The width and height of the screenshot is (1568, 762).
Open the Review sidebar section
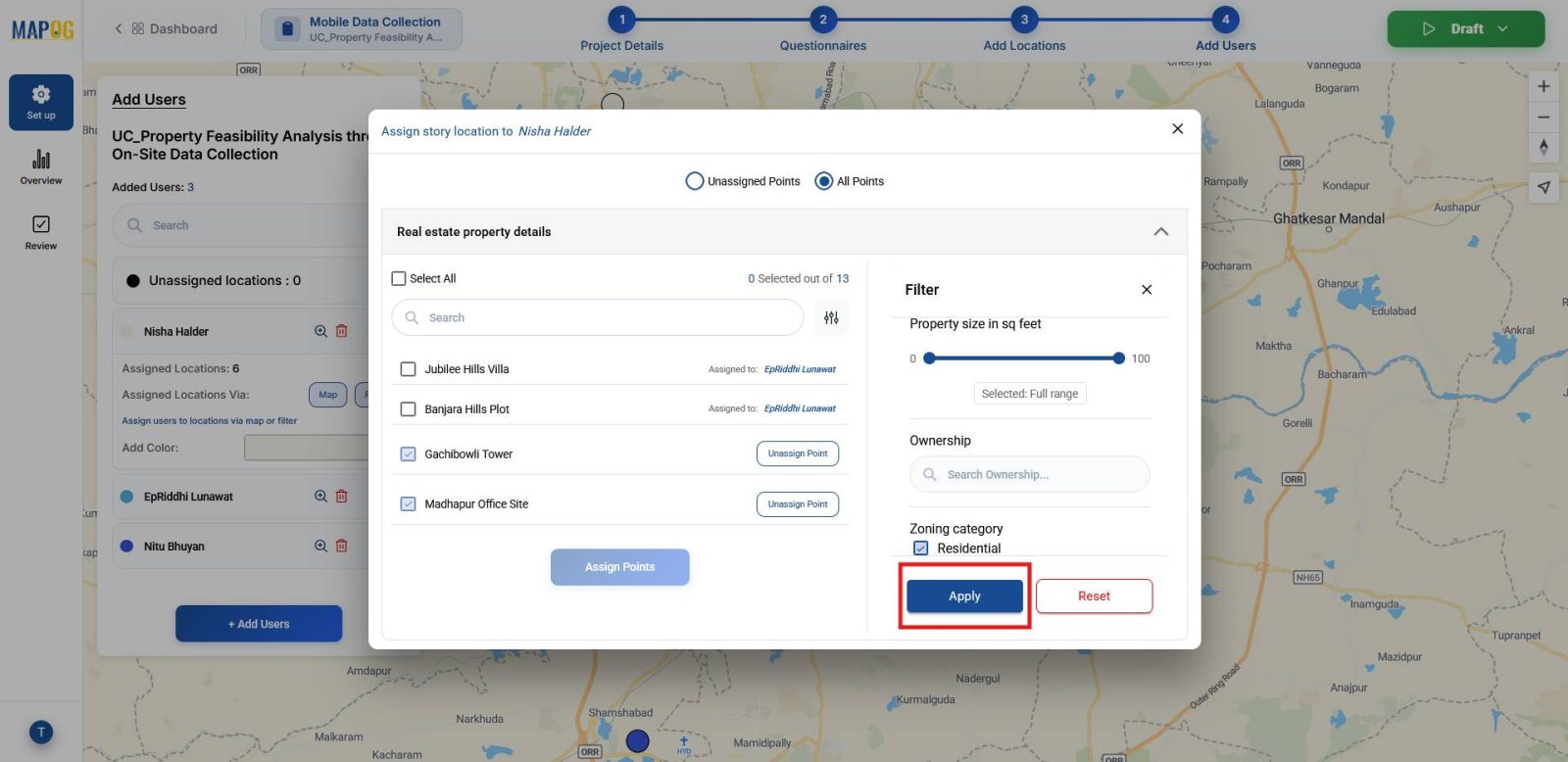click(x=41, y=232)
